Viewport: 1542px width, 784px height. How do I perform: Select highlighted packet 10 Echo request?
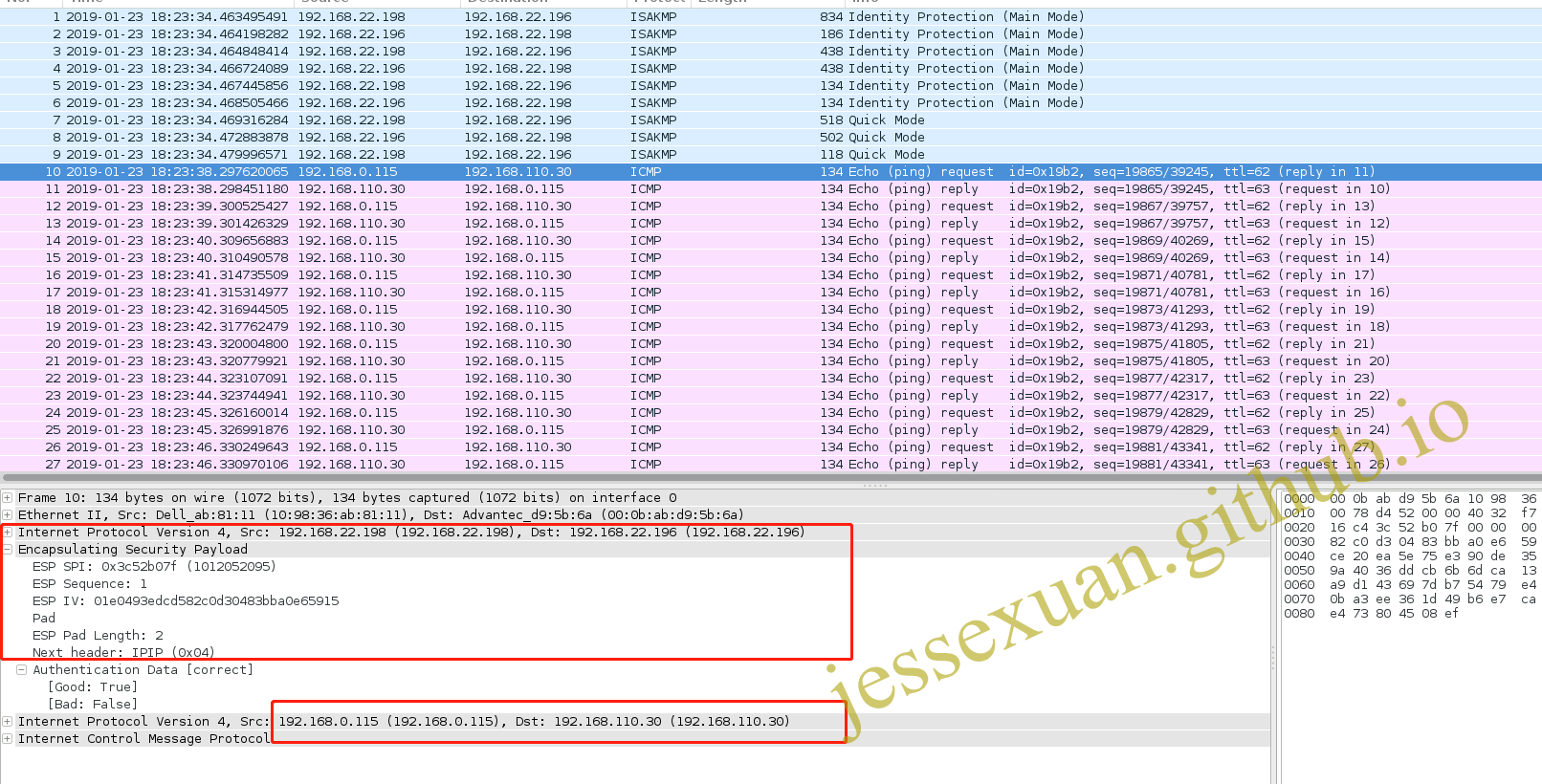tap(771, 171)
